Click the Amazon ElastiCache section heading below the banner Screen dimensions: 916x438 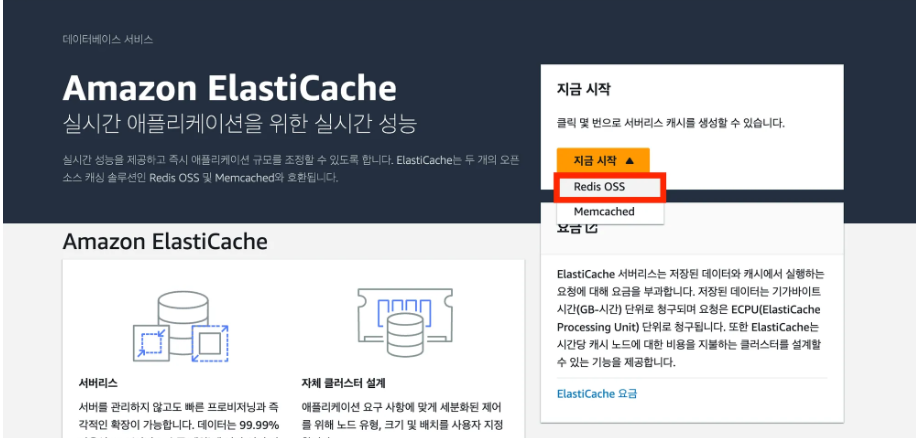[x=165, y=241]
